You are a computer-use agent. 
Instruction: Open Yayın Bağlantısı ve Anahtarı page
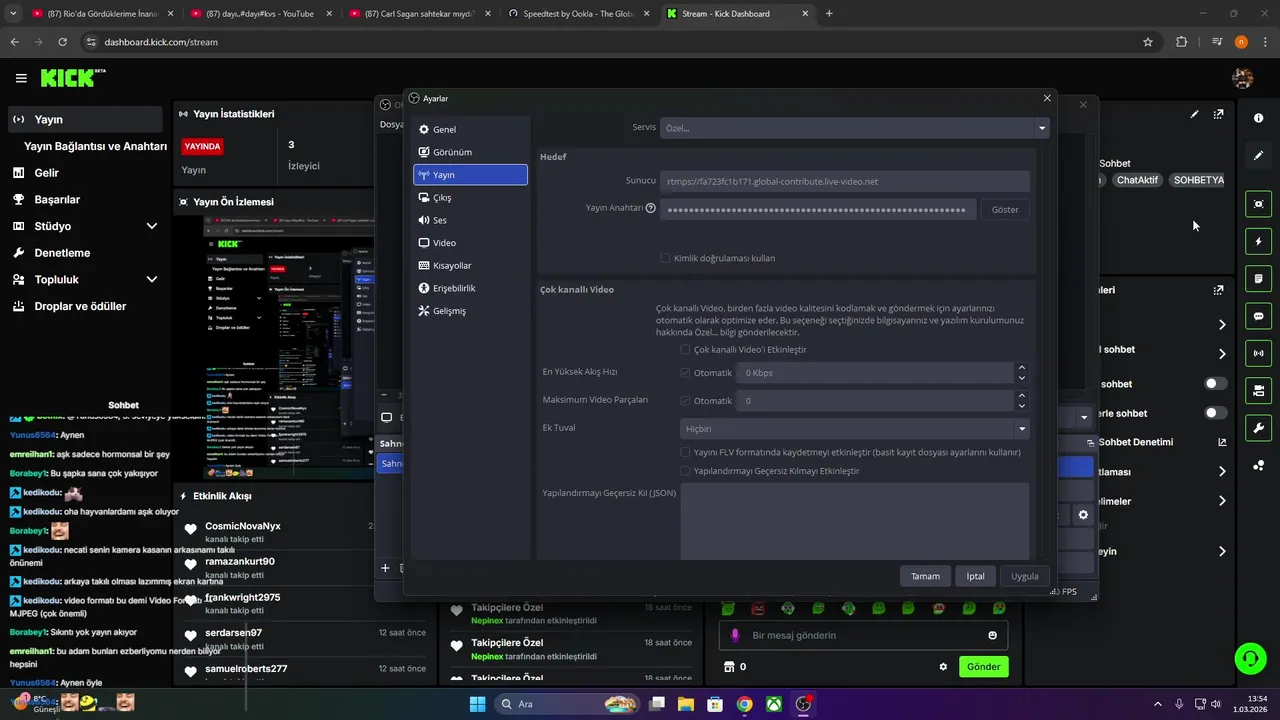tap(95, 146)
